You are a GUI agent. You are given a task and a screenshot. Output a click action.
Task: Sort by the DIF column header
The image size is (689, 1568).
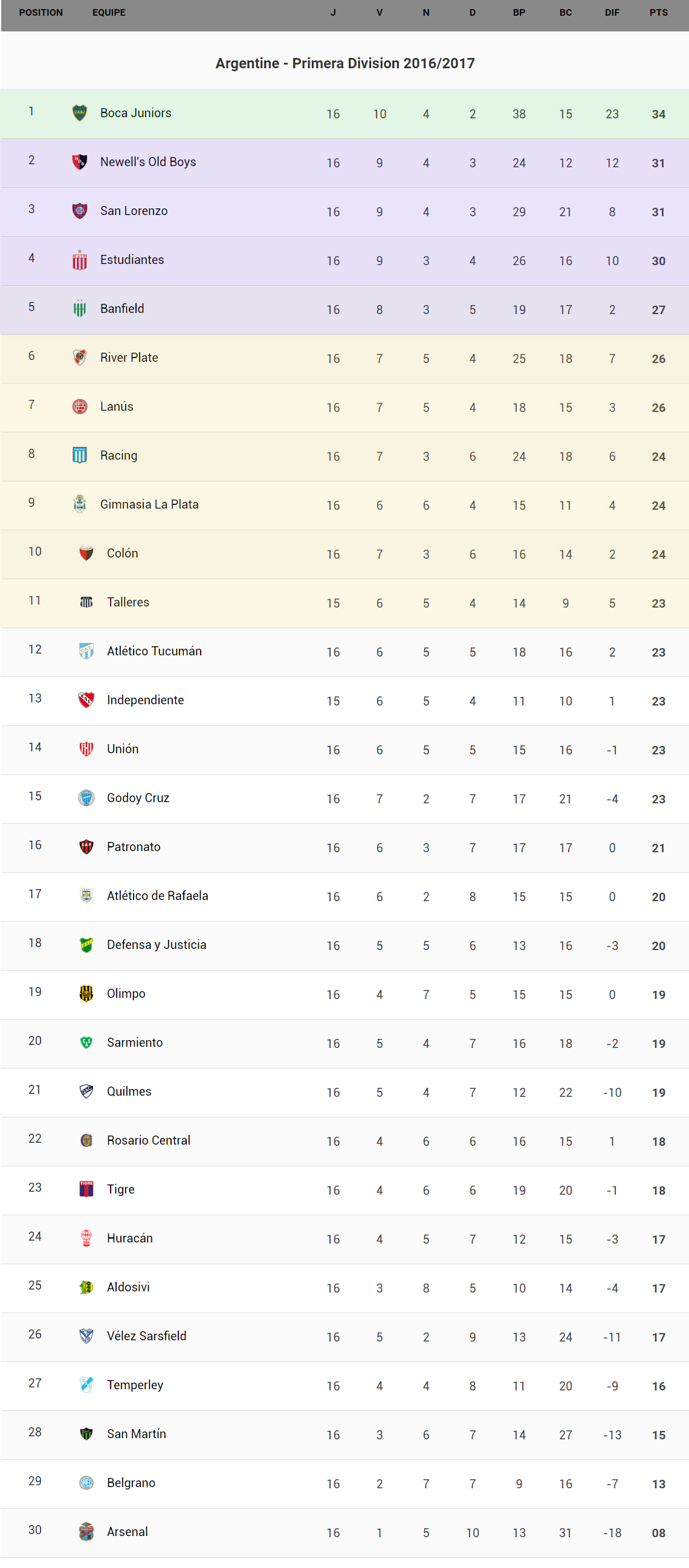coord(612,13)
